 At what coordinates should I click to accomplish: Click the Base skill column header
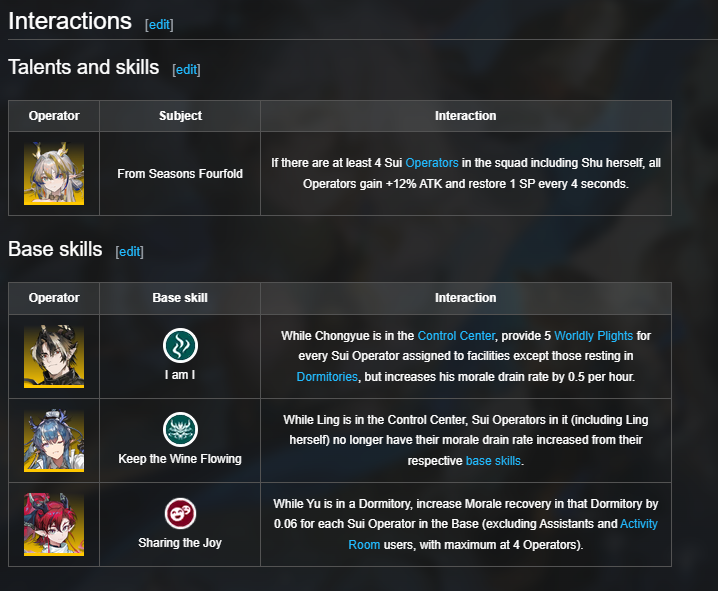coord(180,298)
